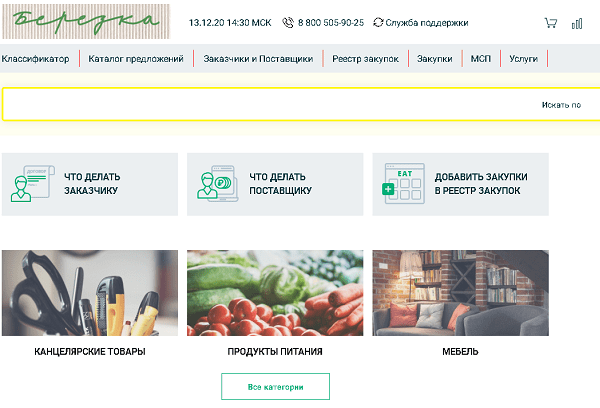600x408 pixels.
Task: Click the support service refresh icon
Action: tap(378, 23)
